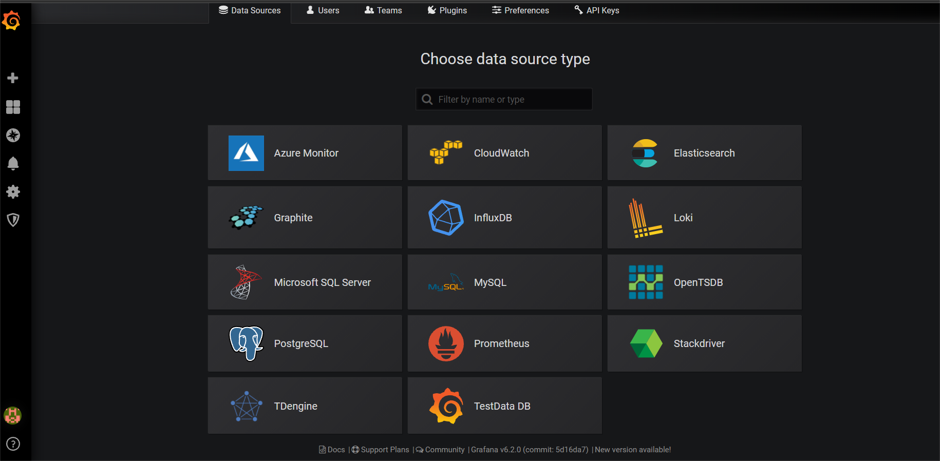Click the Microsoft SQL Server logo icon
Viewport: 940px width, 461px height.
click(244, 282)
